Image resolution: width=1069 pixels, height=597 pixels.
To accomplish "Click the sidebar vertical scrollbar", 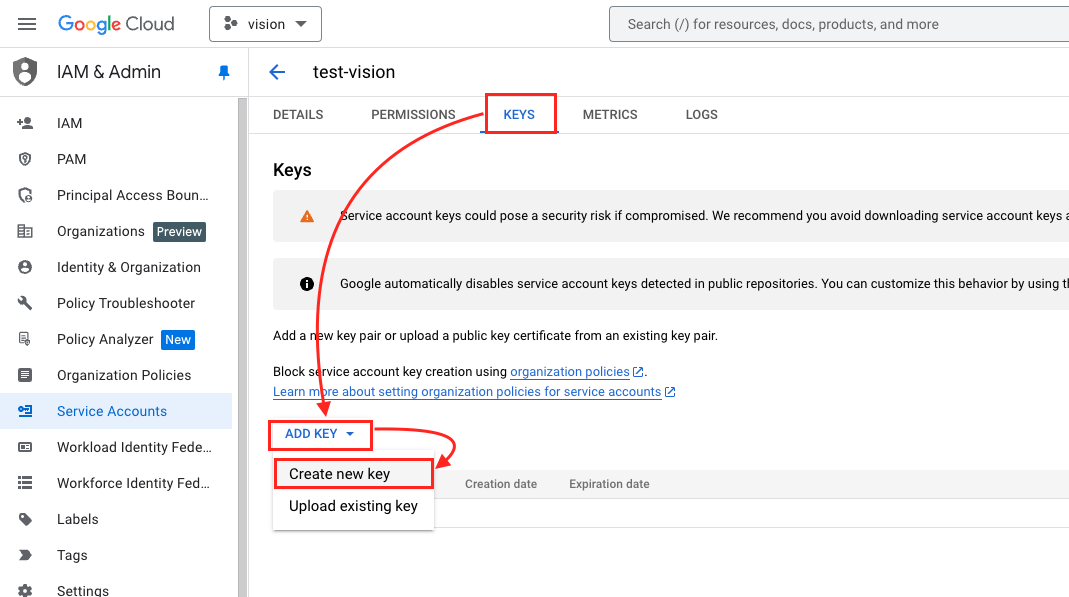I will pyautogui.click(x=241, y=348).
